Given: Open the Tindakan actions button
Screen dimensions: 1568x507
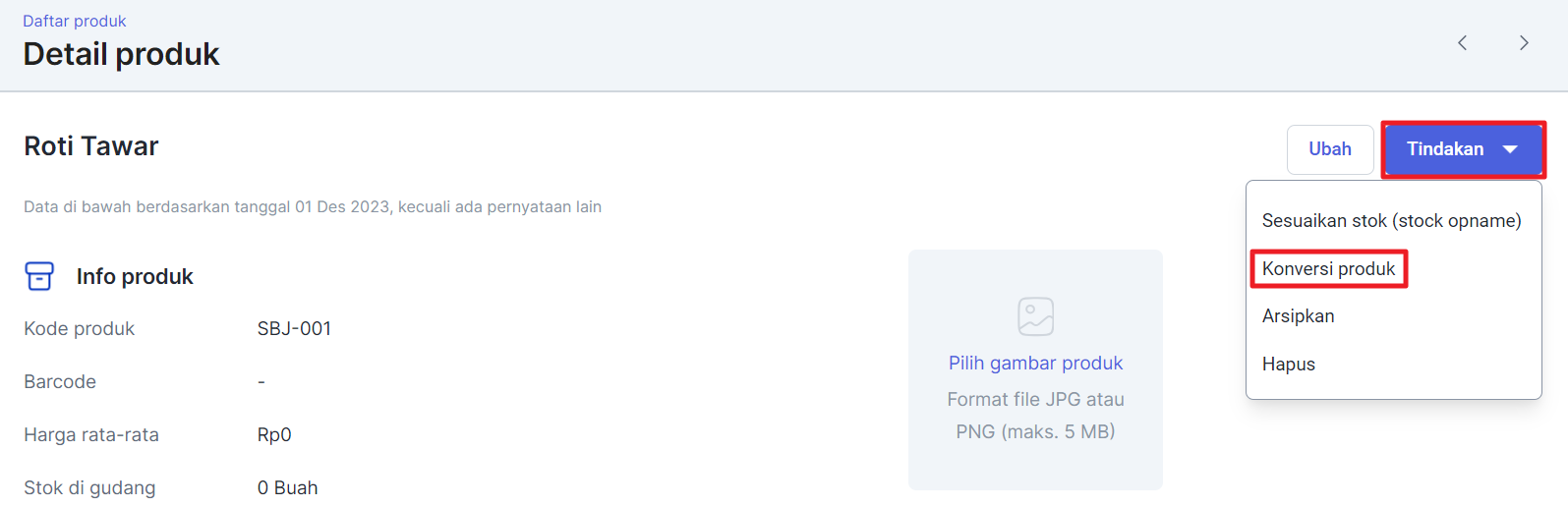Looking at the screenshot, I should tap(1463, 149).
